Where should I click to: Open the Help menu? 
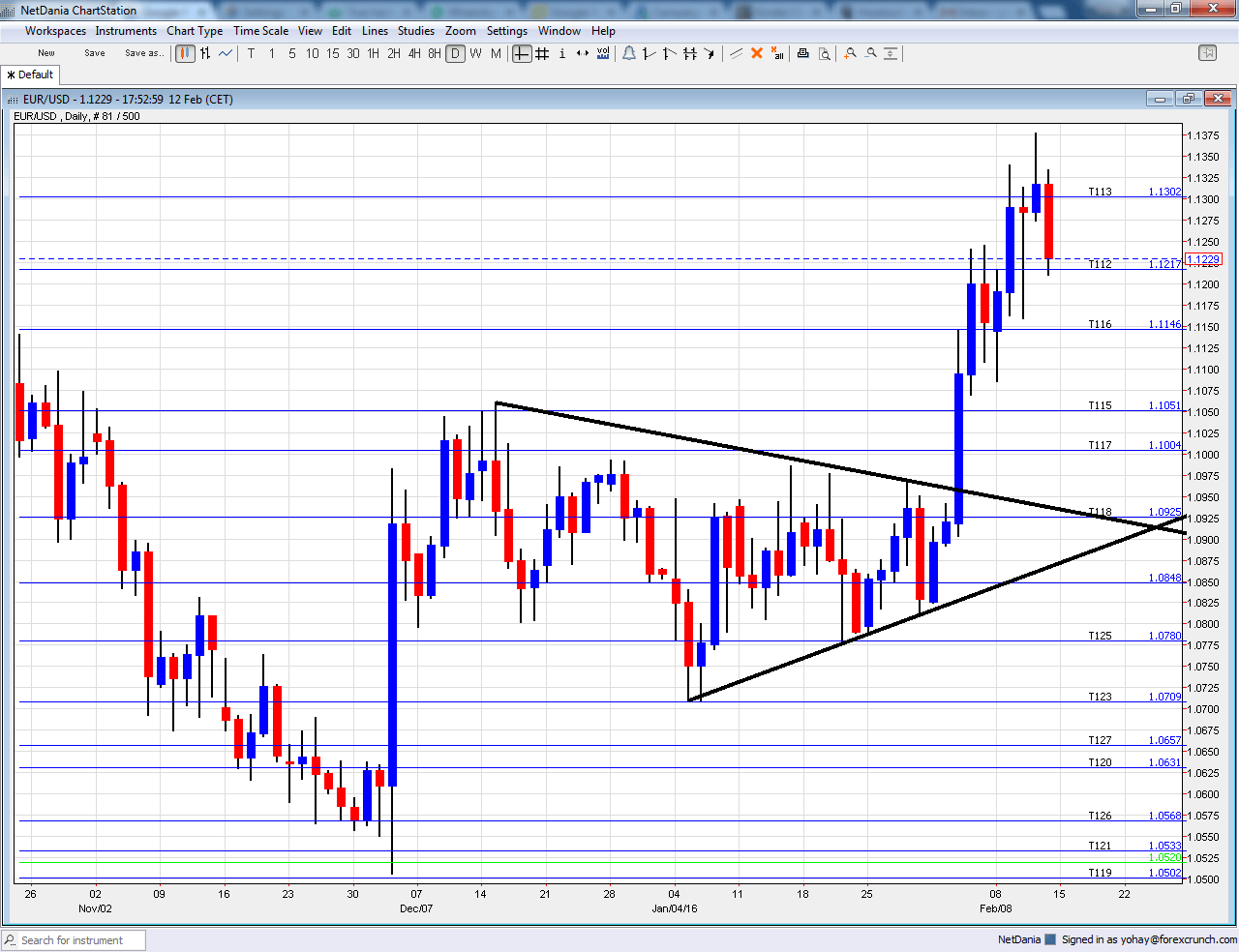[603, 31]
